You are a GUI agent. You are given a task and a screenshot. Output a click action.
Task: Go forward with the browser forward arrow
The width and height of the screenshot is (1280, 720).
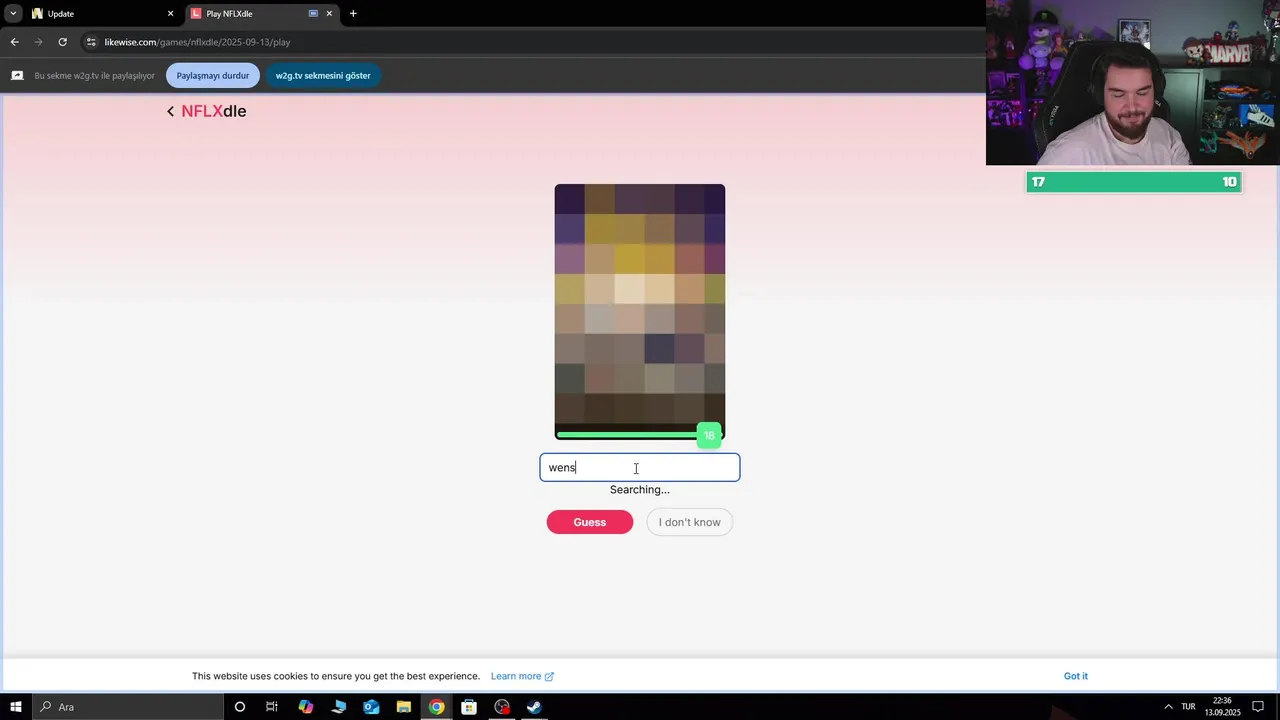pyautogui.click(x=38, y=42)
